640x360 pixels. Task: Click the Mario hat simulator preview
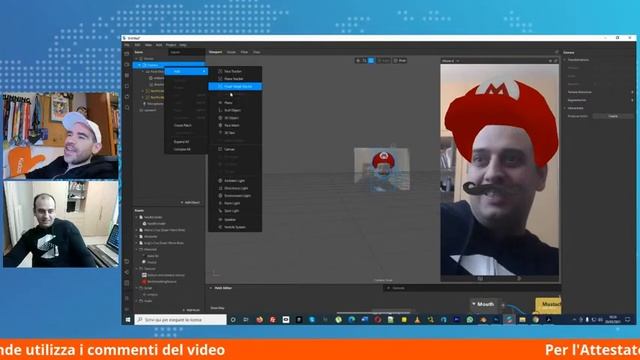[x=500, y=170]
